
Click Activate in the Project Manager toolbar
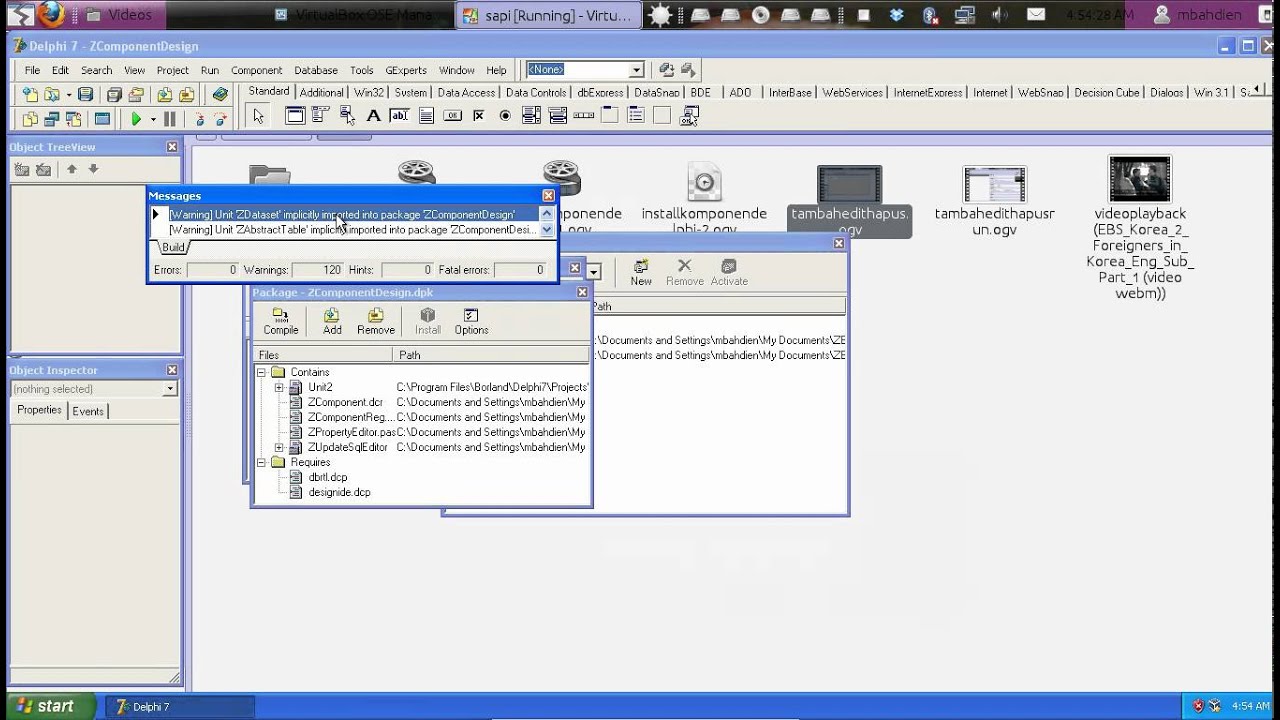(x=729, y=272)
